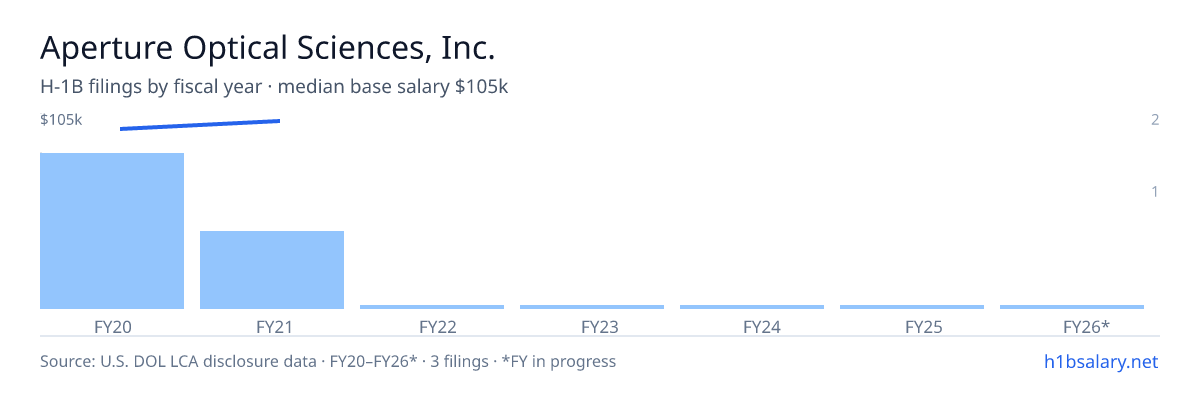This screenshot has height=400, width=1200.
Task: Select the FY22 axis label
Action: pos(438,326)
